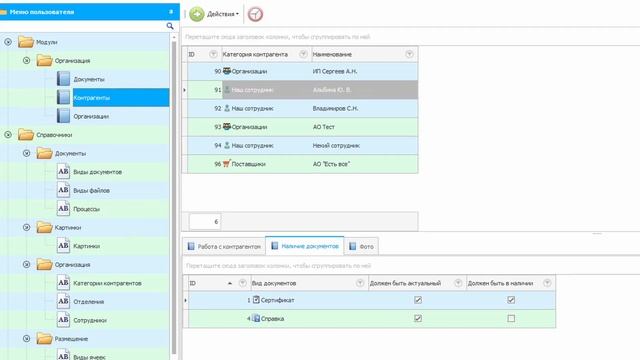Click the Размещение folder icon
Image resolution: width=640 pixels, height=360 pixels.
click(x=44, y=339)
